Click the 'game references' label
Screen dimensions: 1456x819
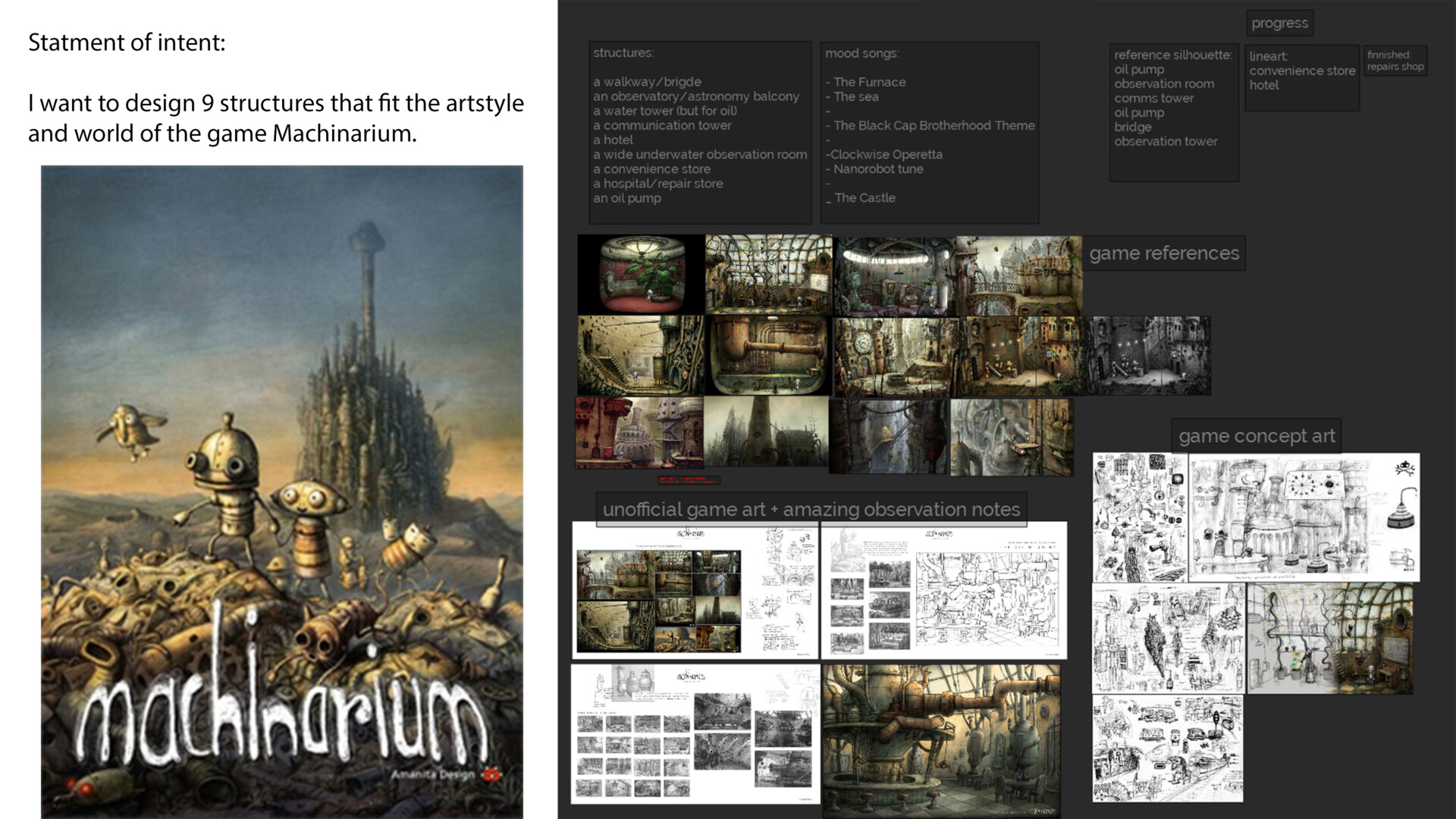(x=1165, y=253)
